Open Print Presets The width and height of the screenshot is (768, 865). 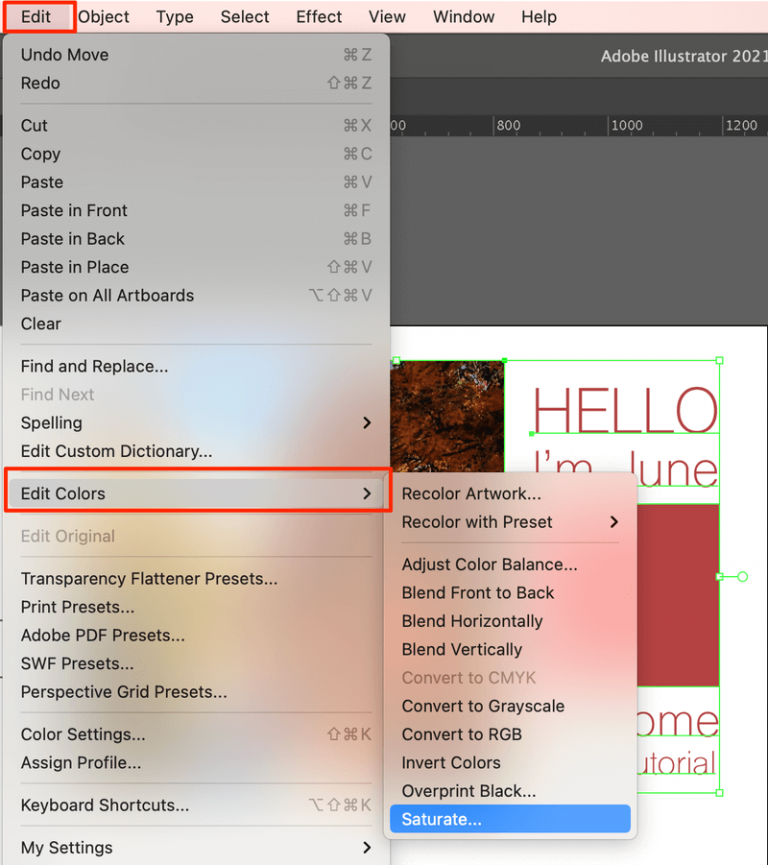click(x=196, y=607)
